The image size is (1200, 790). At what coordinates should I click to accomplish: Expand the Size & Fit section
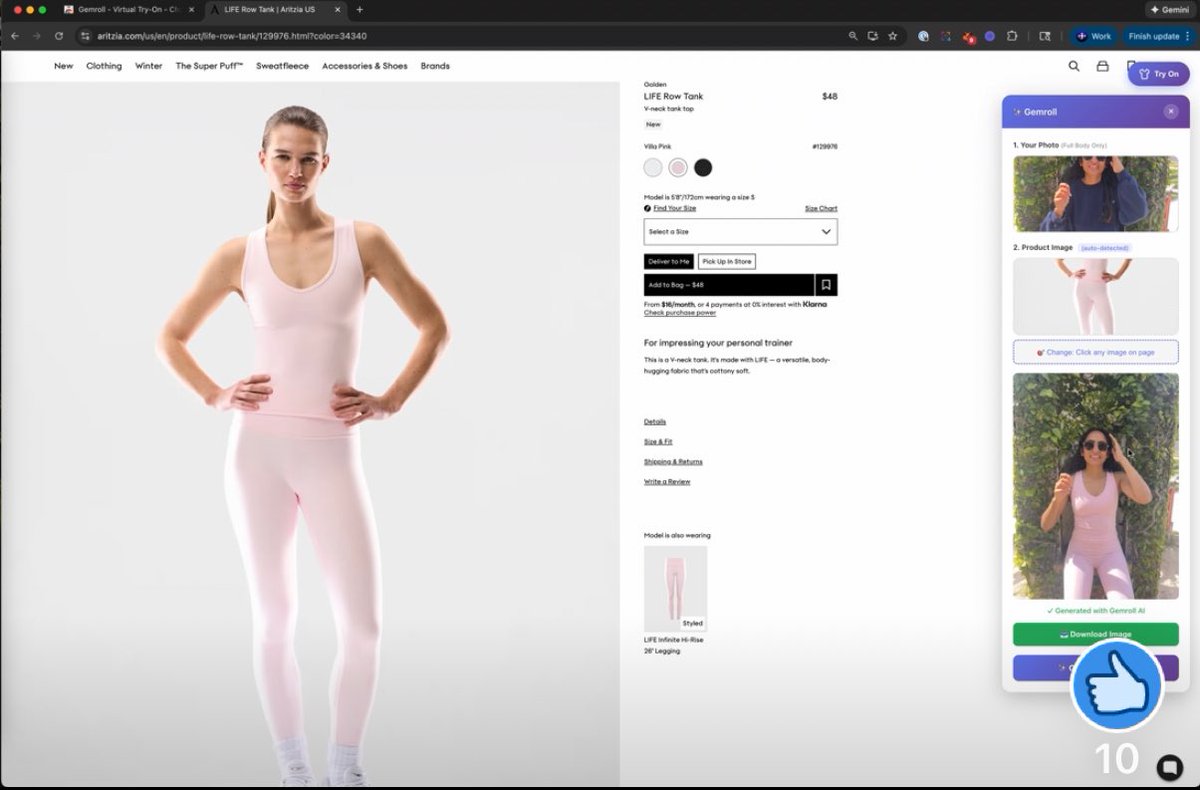(x=658, y=442)
